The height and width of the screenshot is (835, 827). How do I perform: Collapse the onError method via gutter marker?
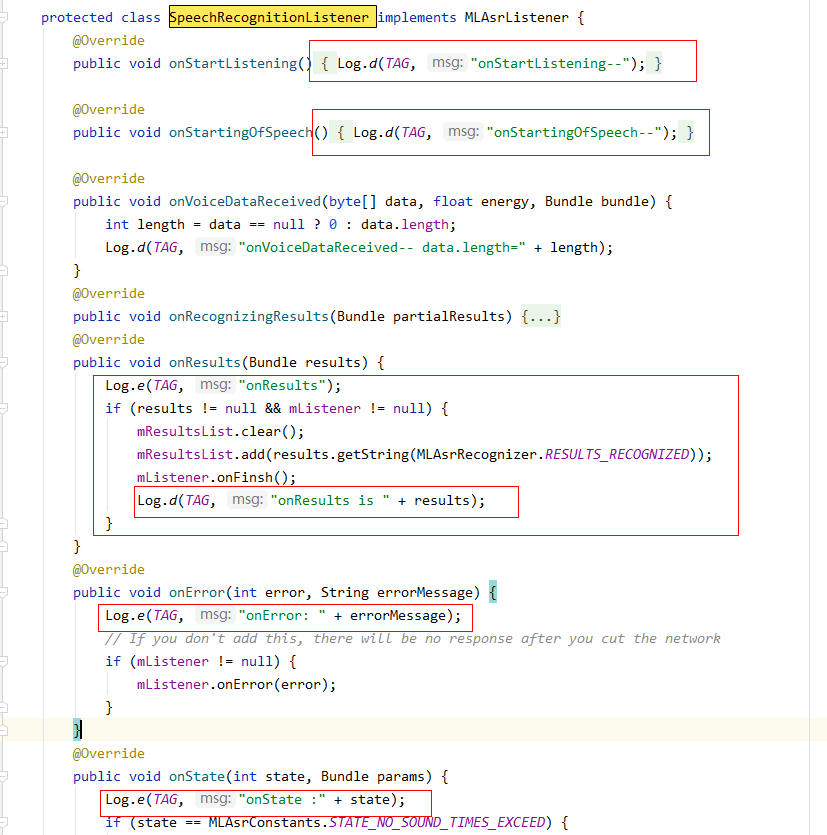tap(4, 592)
